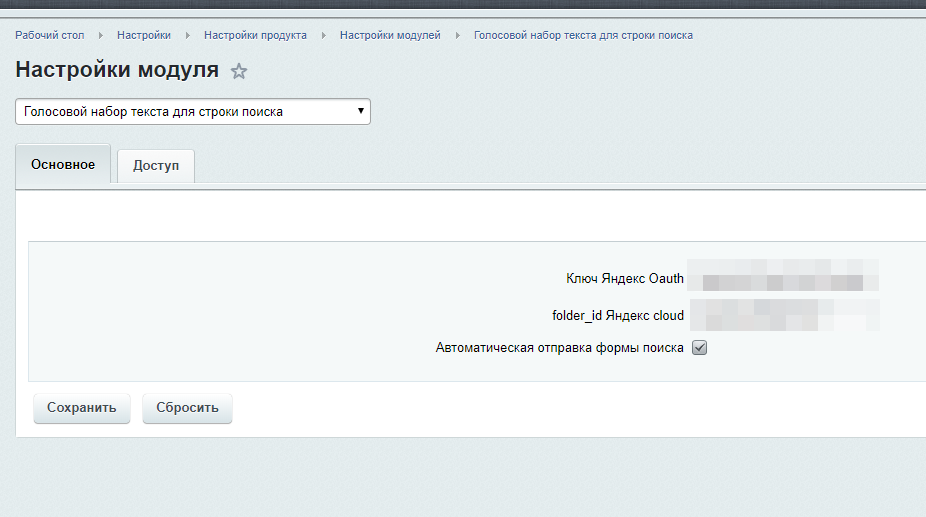The width and height of the screenshot is (926, 517).
Task: Go to Рабочий стол breadcrumb link
Action: tap(50, 36)
